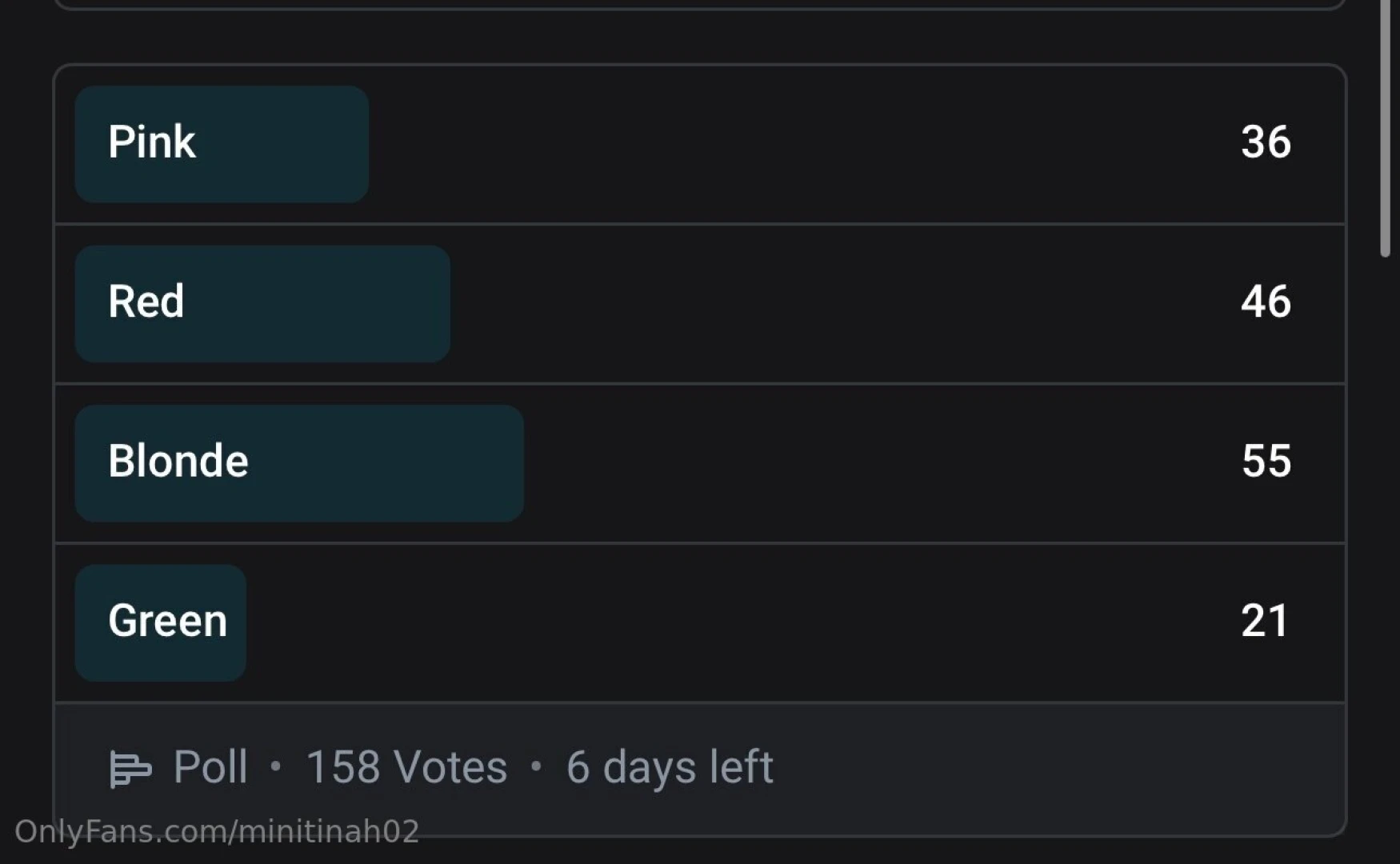The image size is (1400, 864).
Task: Click the vote count next to Blonde
Action: pyautogui.click(x=1266, y=462)
